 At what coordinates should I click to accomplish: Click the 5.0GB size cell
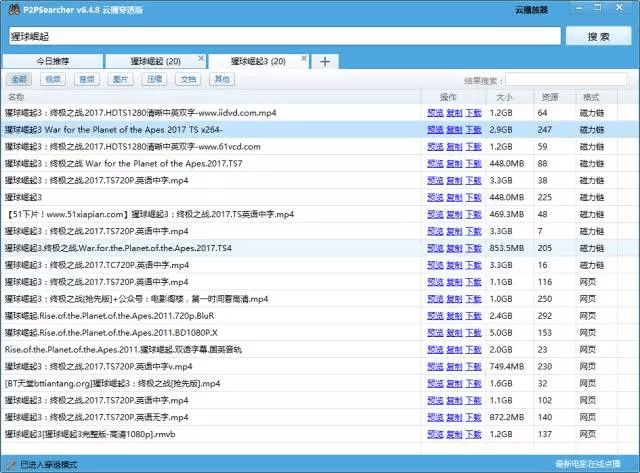tap(501, 333)
